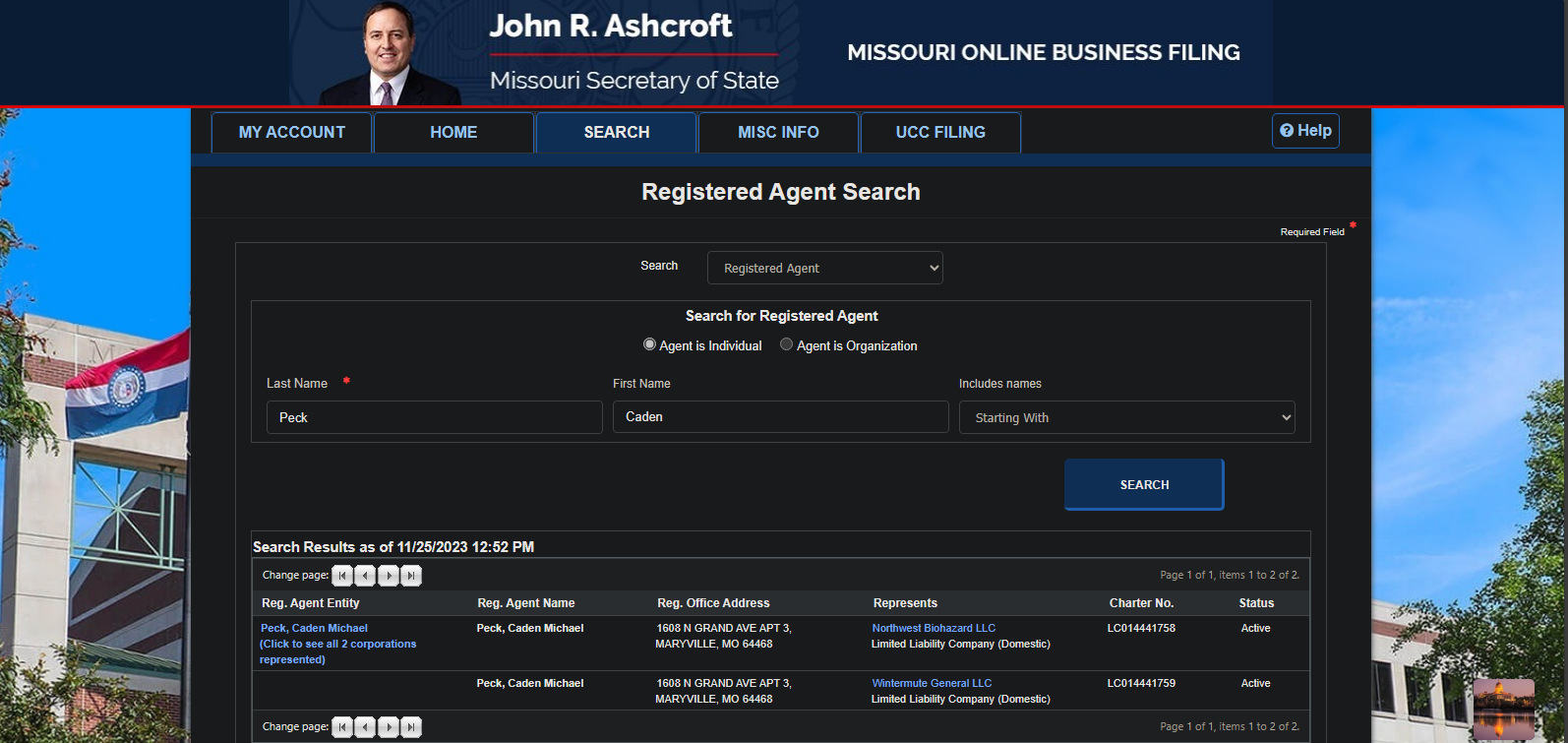
Task: Click Reg. Agent Name column header
Action: 526,603
